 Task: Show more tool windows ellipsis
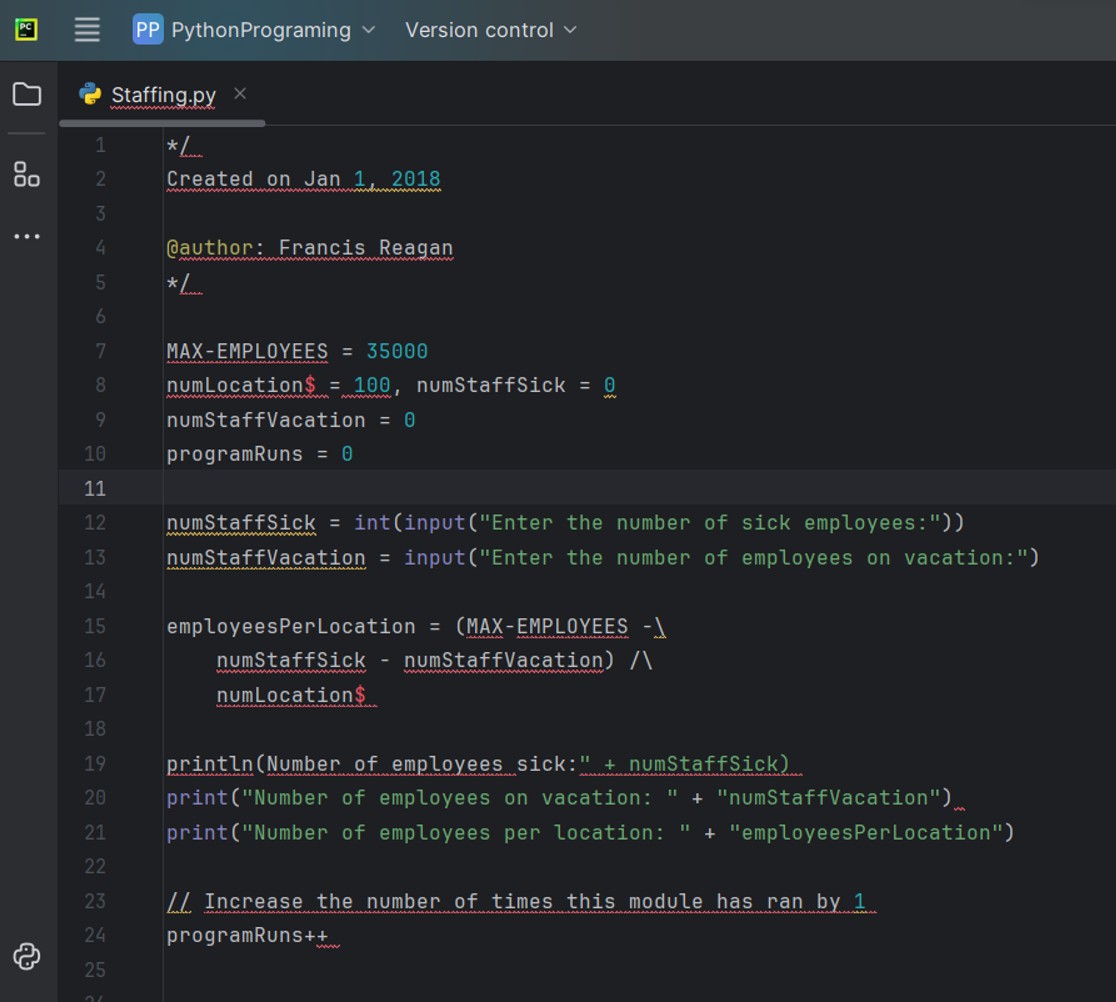tap(27, 236)
